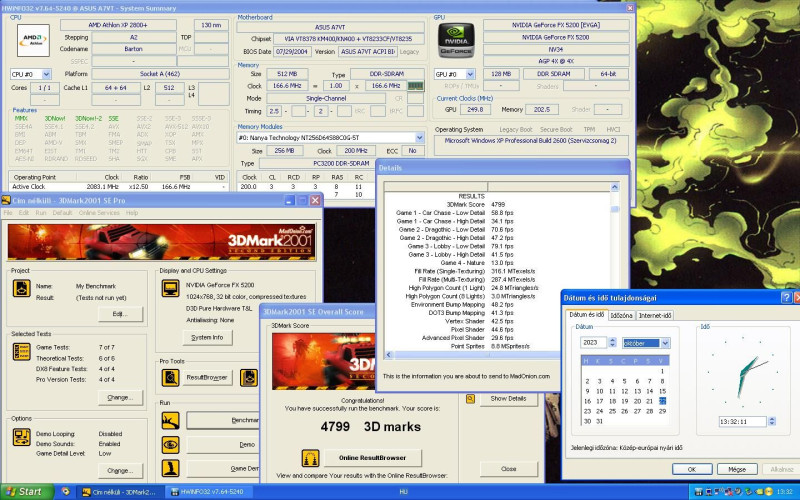
Task: Click the help question mark in date dialog title bar
Action: (786, 297)
